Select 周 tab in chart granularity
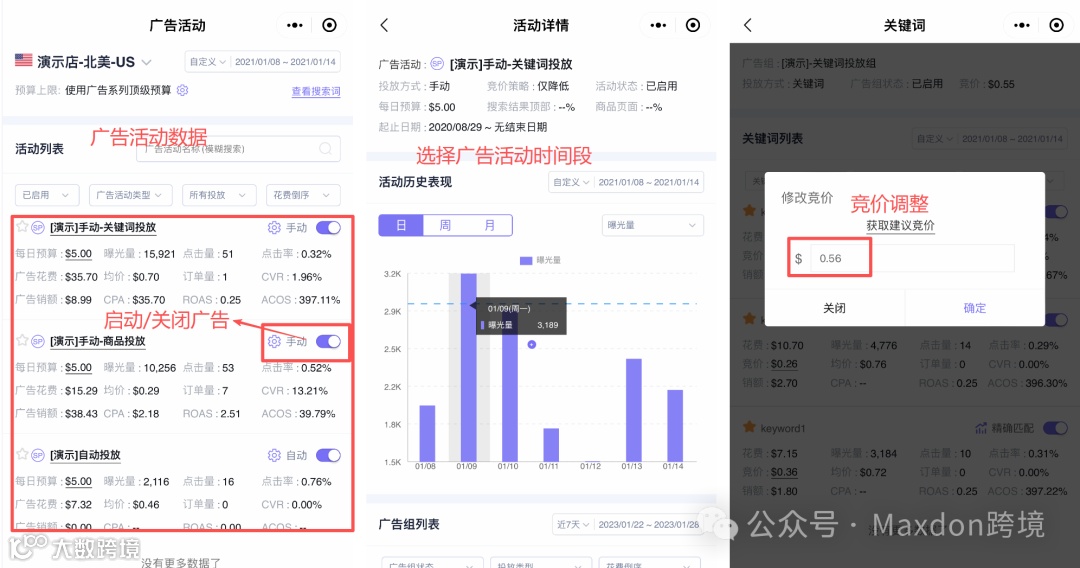This screenshot has height=568, width=1080. tap(445, 225)
